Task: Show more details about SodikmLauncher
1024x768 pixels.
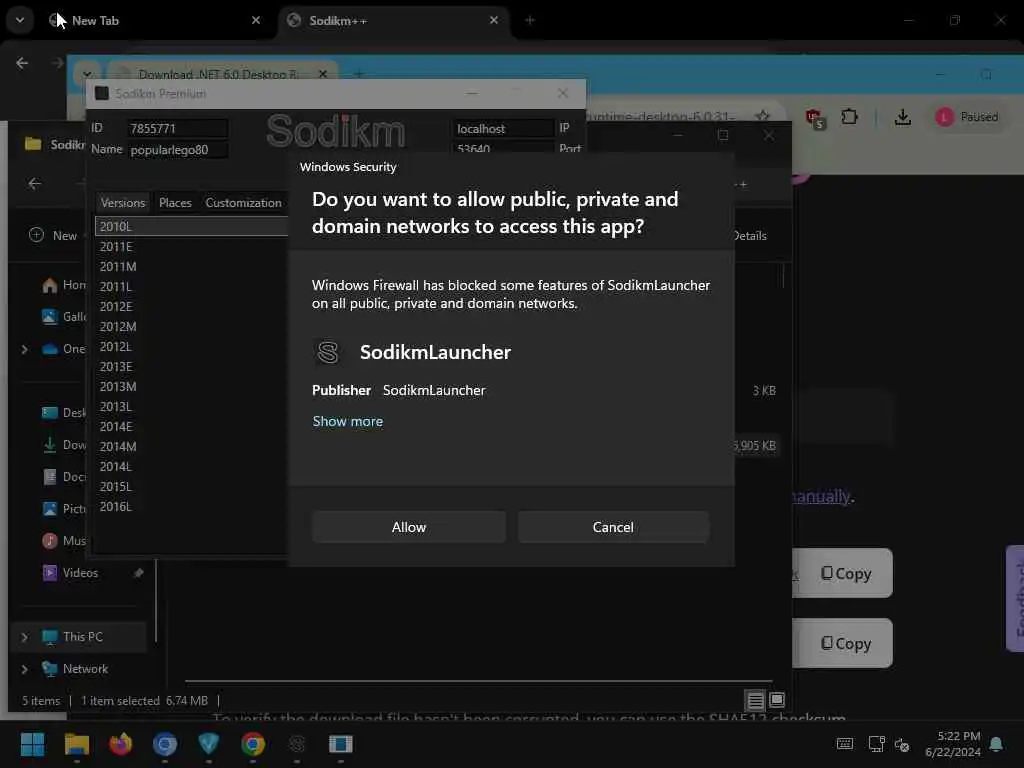Action: 347,421
